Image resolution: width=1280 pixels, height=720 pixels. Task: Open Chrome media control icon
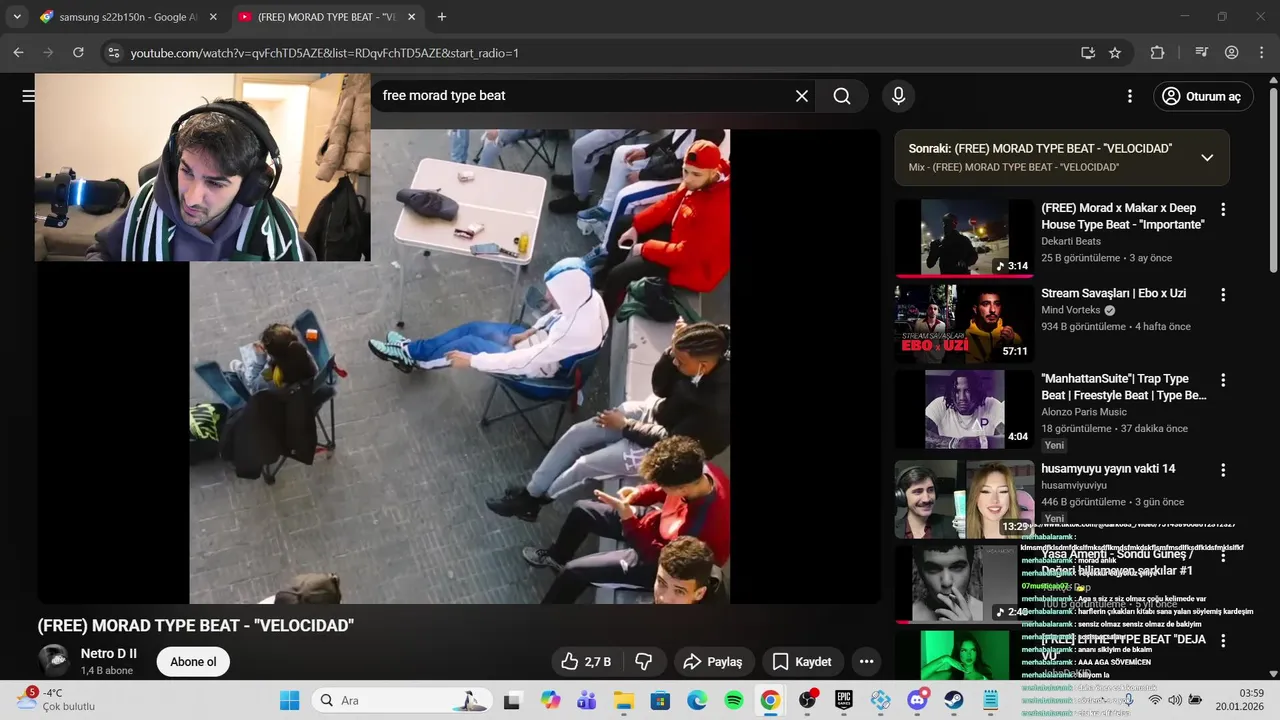[x=1202, y=53]
